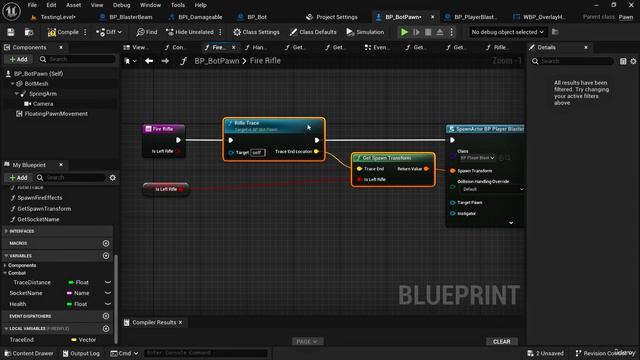Open the Content Drawer

tap(29, 353)
